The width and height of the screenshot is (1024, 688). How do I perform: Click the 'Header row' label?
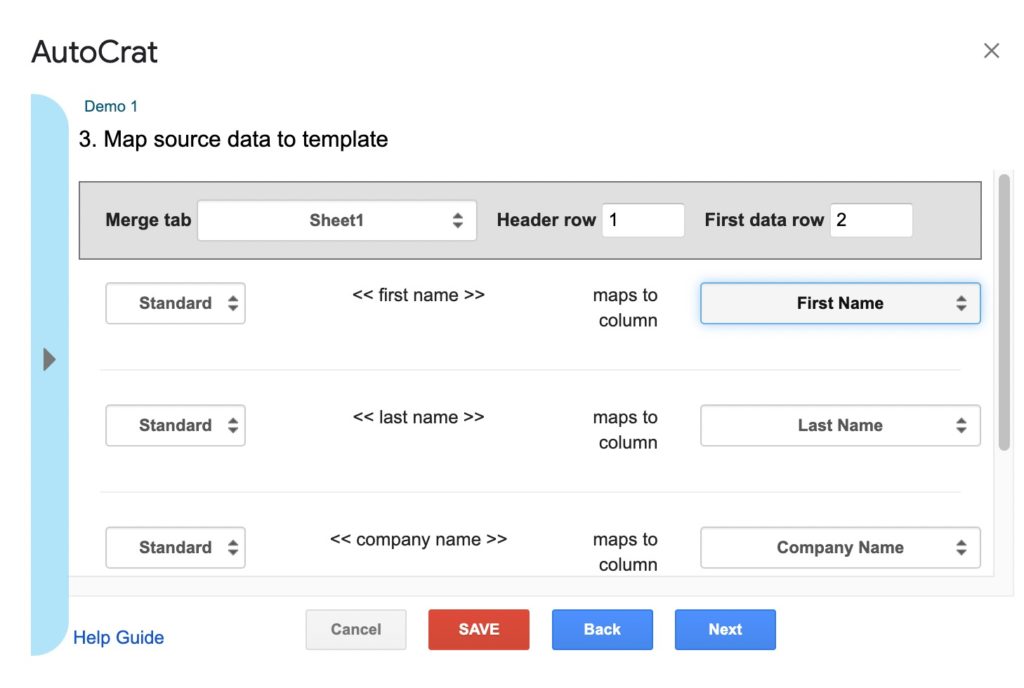(546, 220)
